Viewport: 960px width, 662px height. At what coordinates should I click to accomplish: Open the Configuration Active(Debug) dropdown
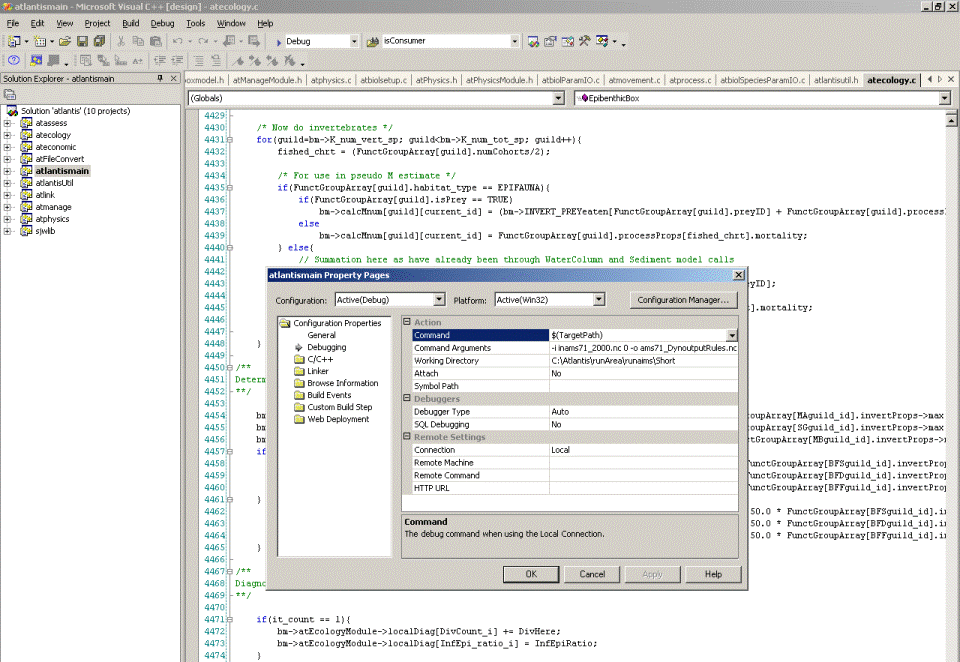click(439, 299)
